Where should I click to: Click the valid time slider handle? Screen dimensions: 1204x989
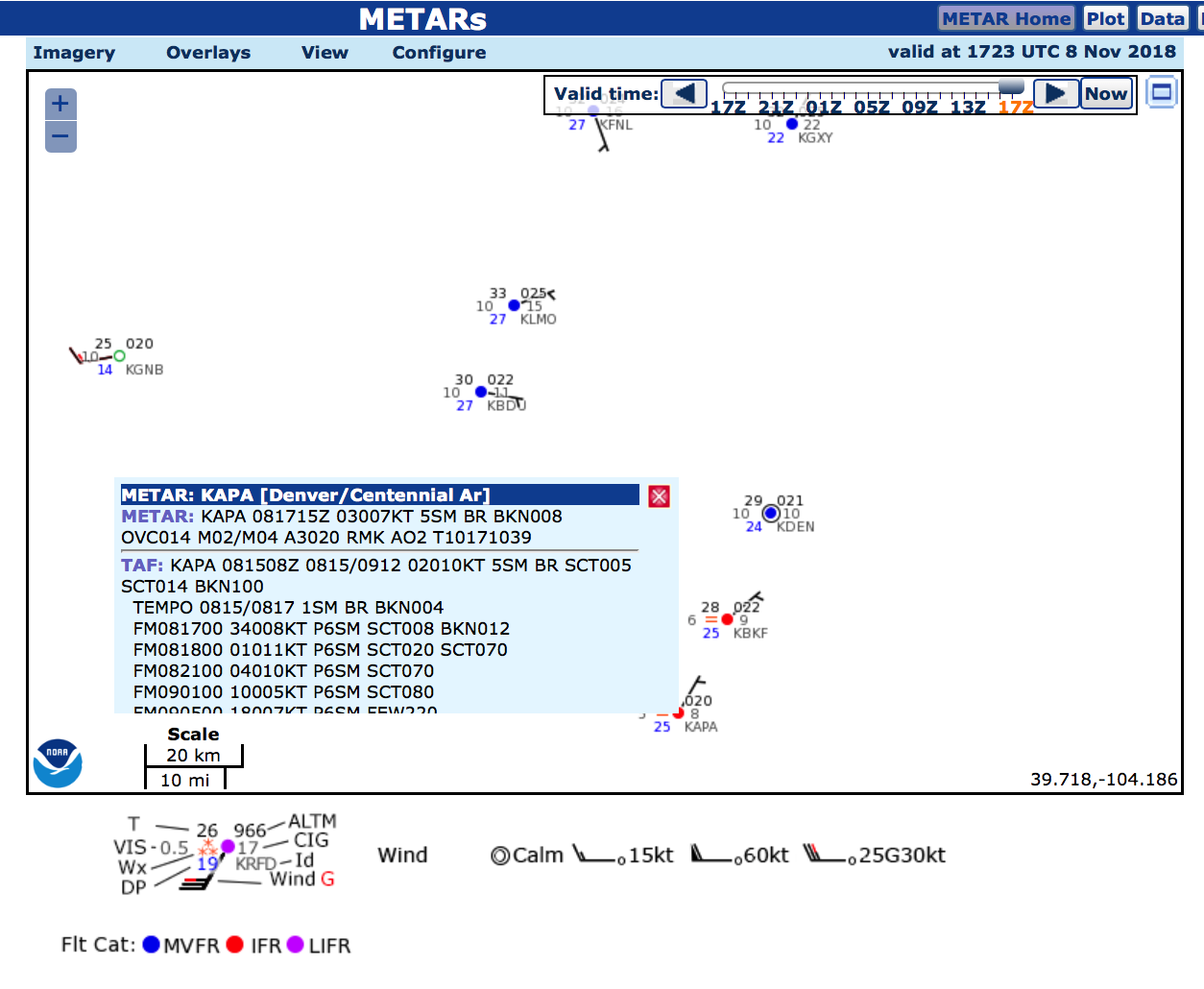pyautogui.click(x=1011, y=87)
